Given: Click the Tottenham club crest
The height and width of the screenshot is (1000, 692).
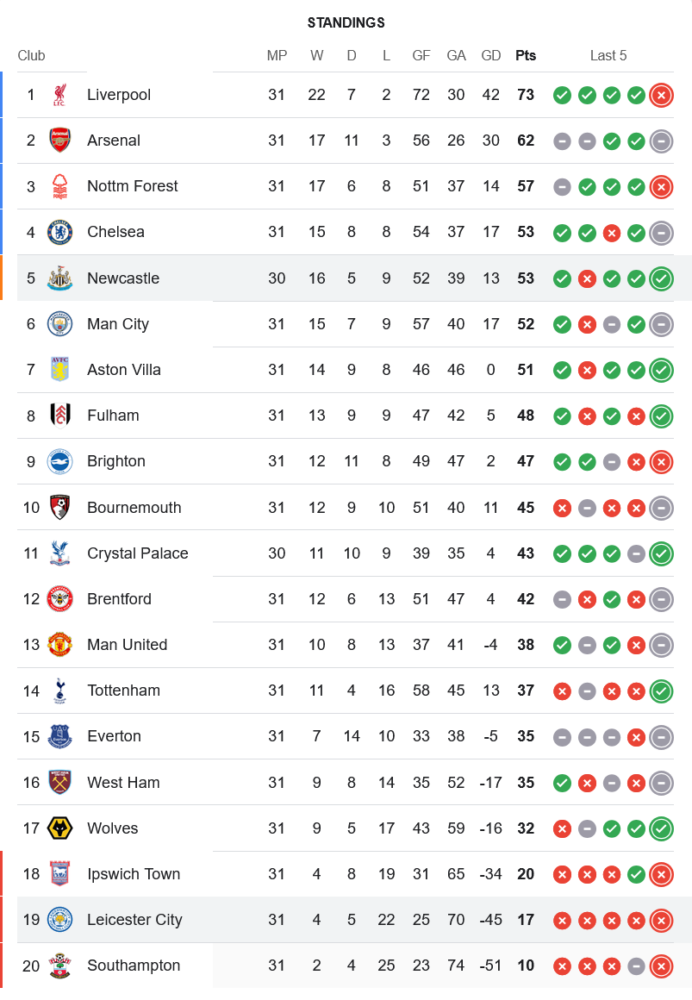Looking at the screenshot, I should point(60,690).
